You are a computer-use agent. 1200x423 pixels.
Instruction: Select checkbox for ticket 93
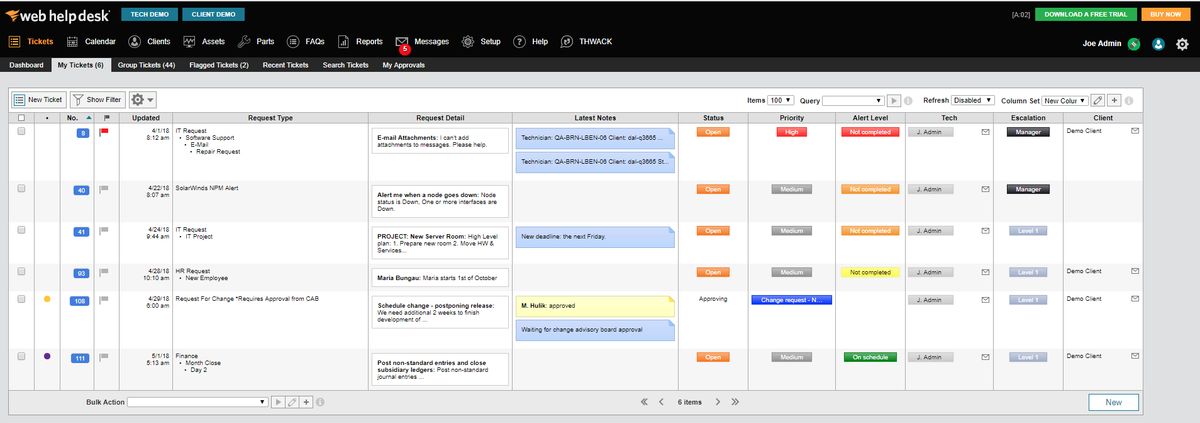click(21, 272)
